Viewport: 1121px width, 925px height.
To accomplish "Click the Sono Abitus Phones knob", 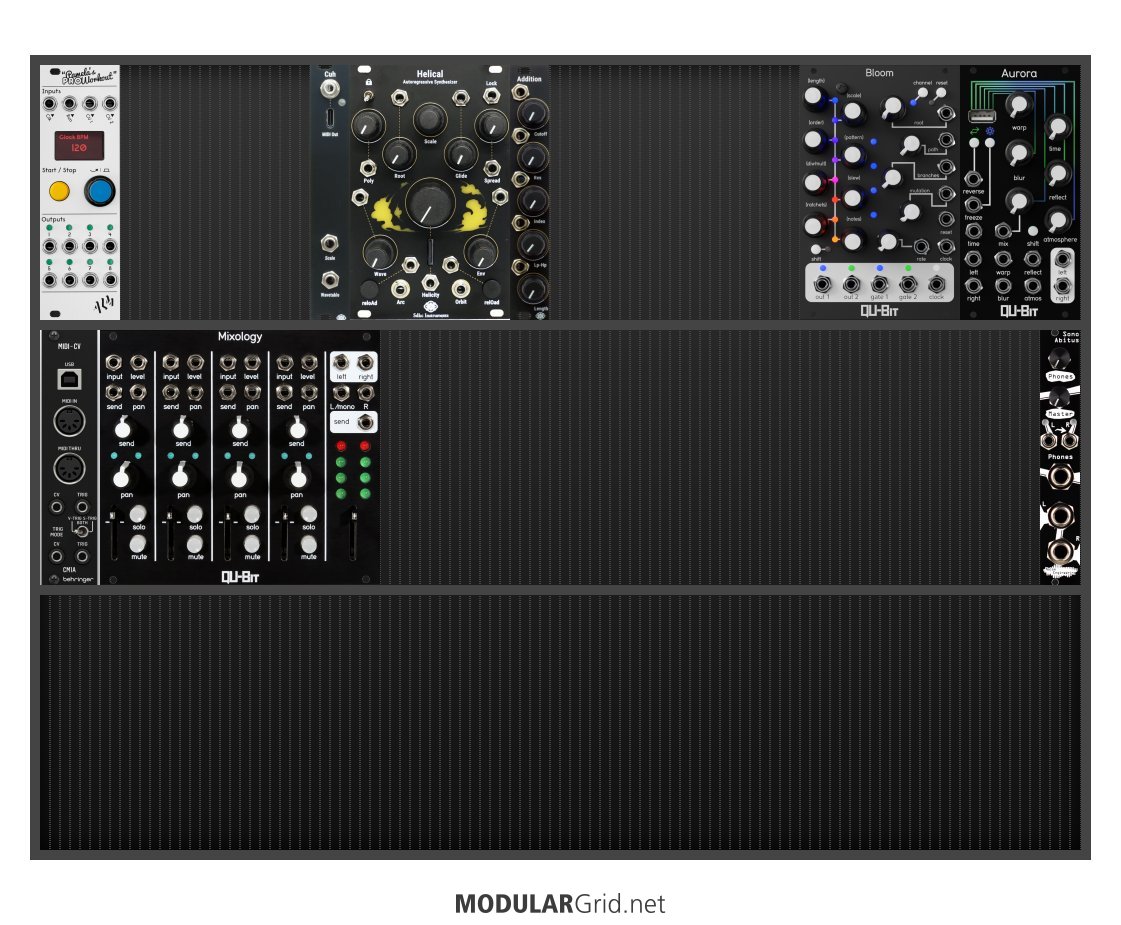I will click(x=1059, y=357).
